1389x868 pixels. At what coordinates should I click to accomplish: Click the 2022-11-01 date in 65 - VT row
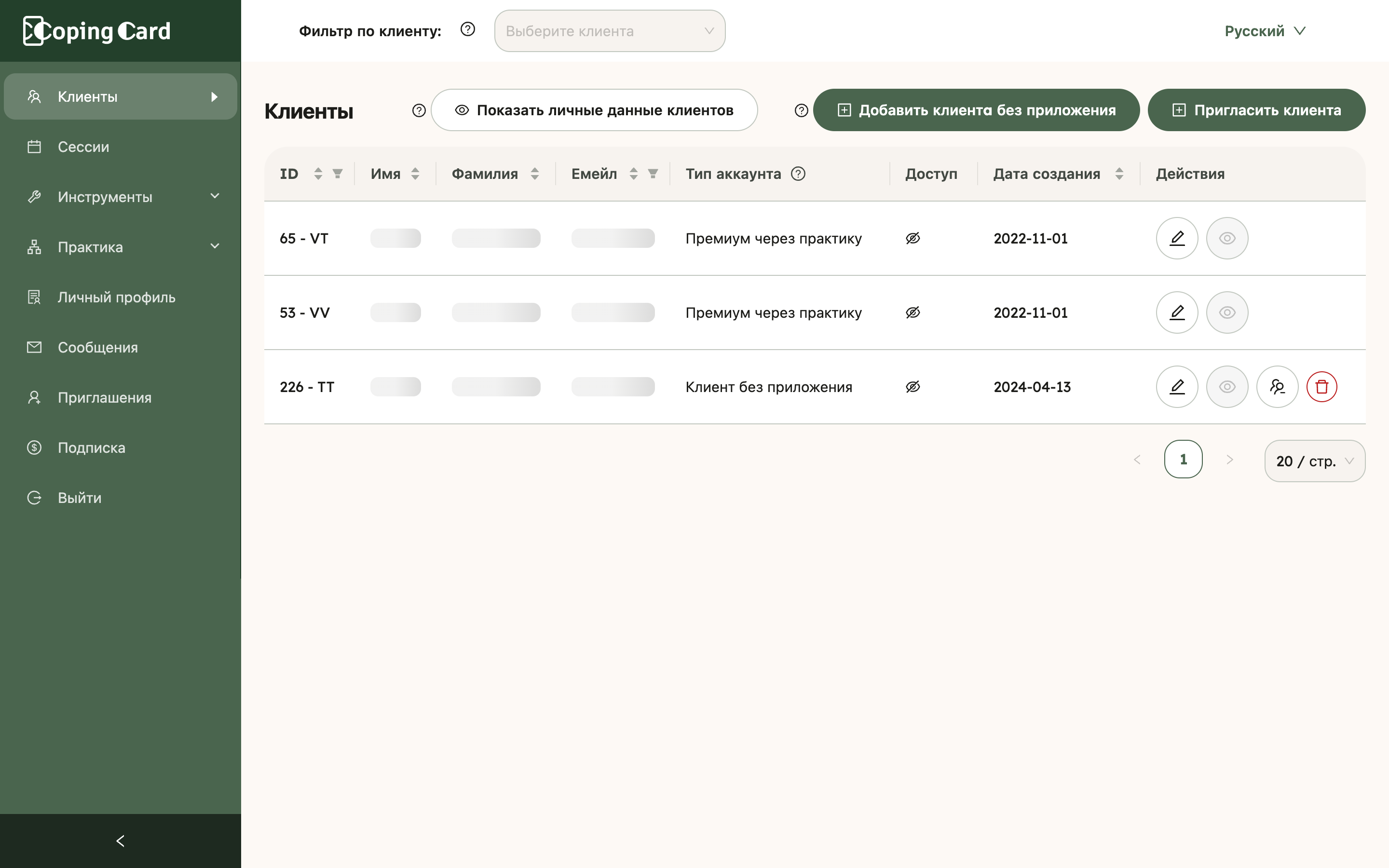(x=1030, y=238)
